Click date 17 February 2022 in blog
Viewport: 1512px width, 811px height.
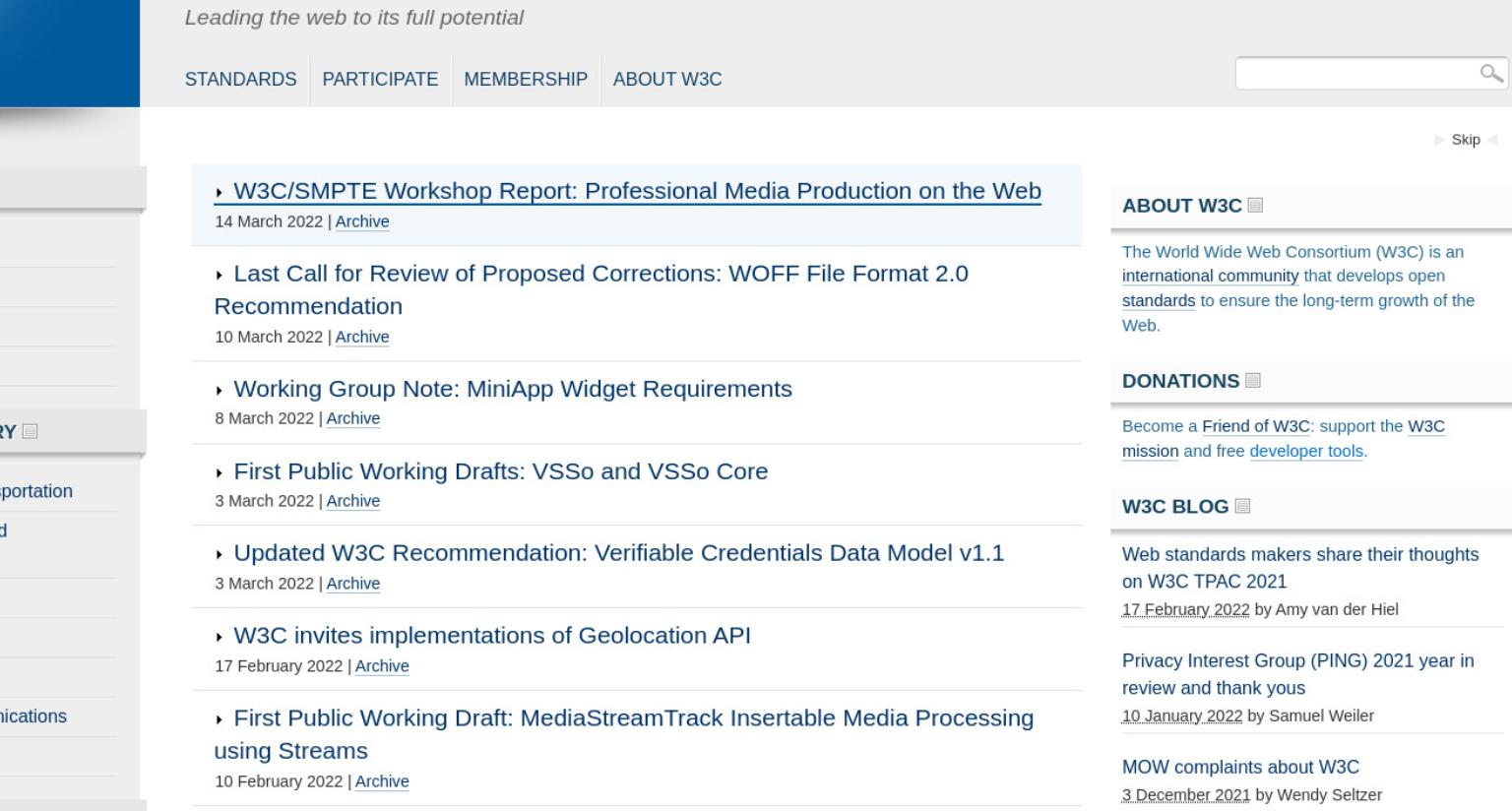tap(1185, 609)
